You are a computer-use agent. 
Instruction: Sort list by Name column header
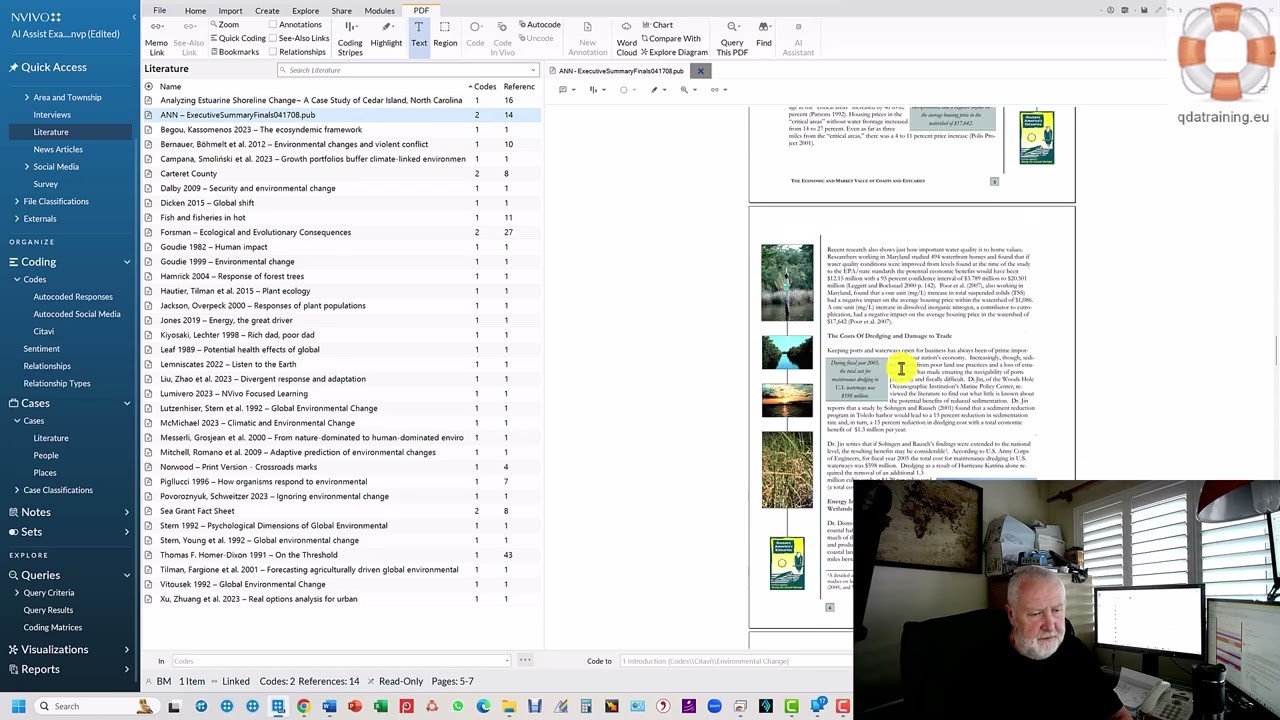171,86
